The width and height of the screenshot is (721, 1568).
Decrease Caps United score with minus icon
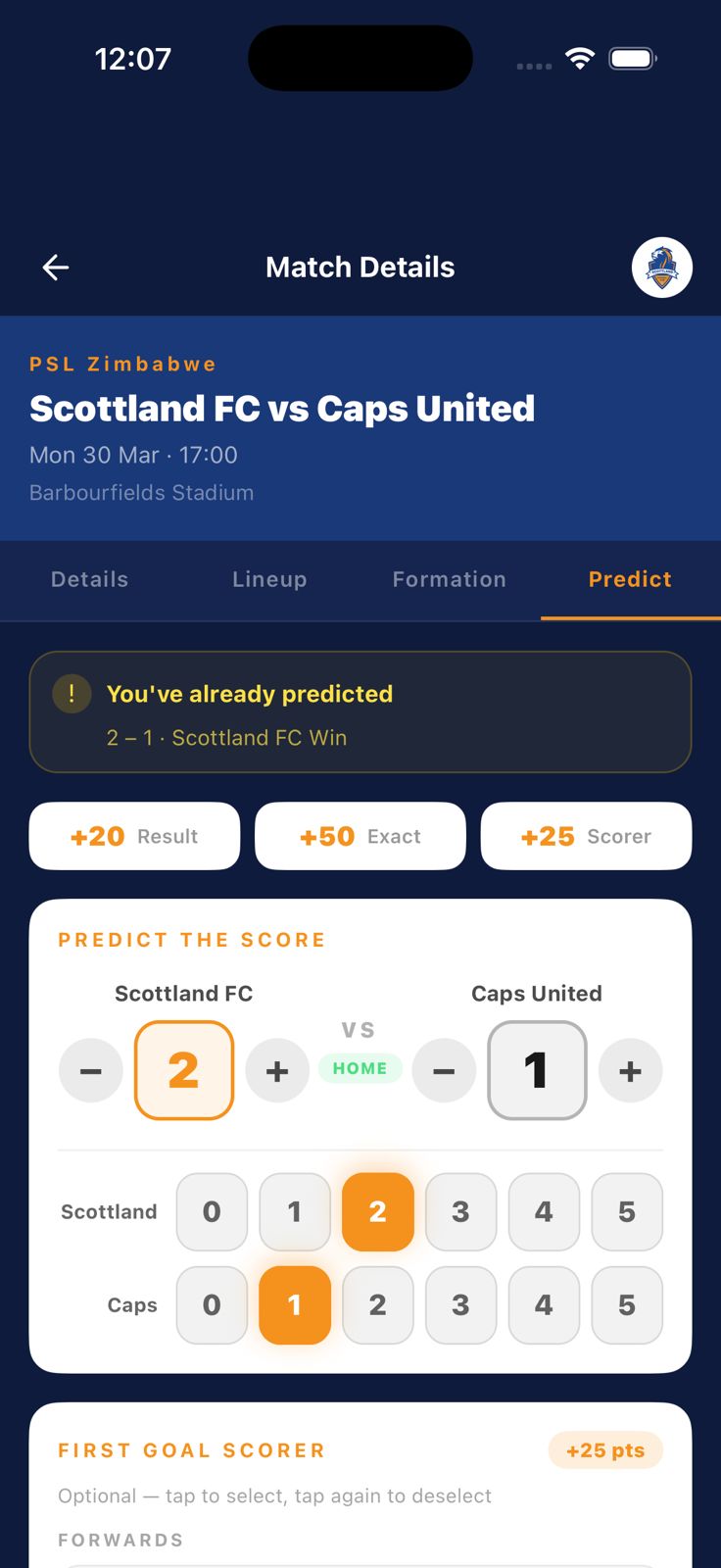444,1070
